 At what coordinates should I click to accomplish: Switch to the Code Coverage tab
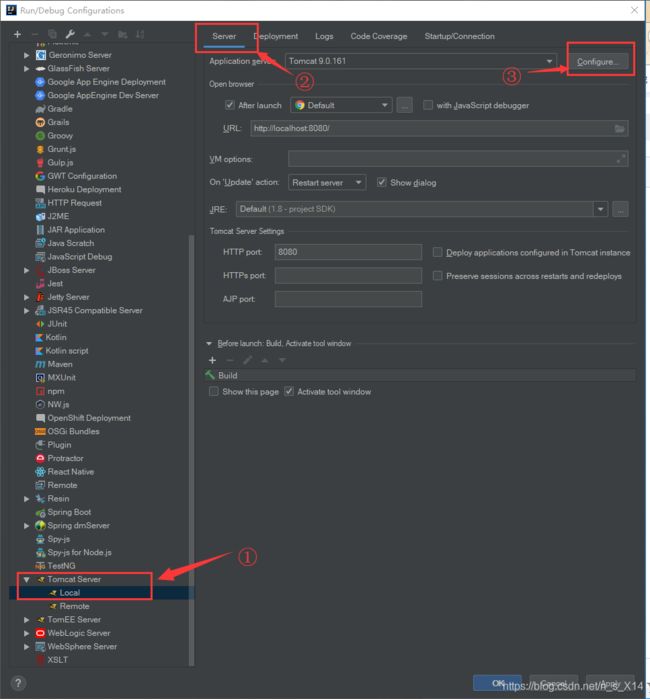379,37
